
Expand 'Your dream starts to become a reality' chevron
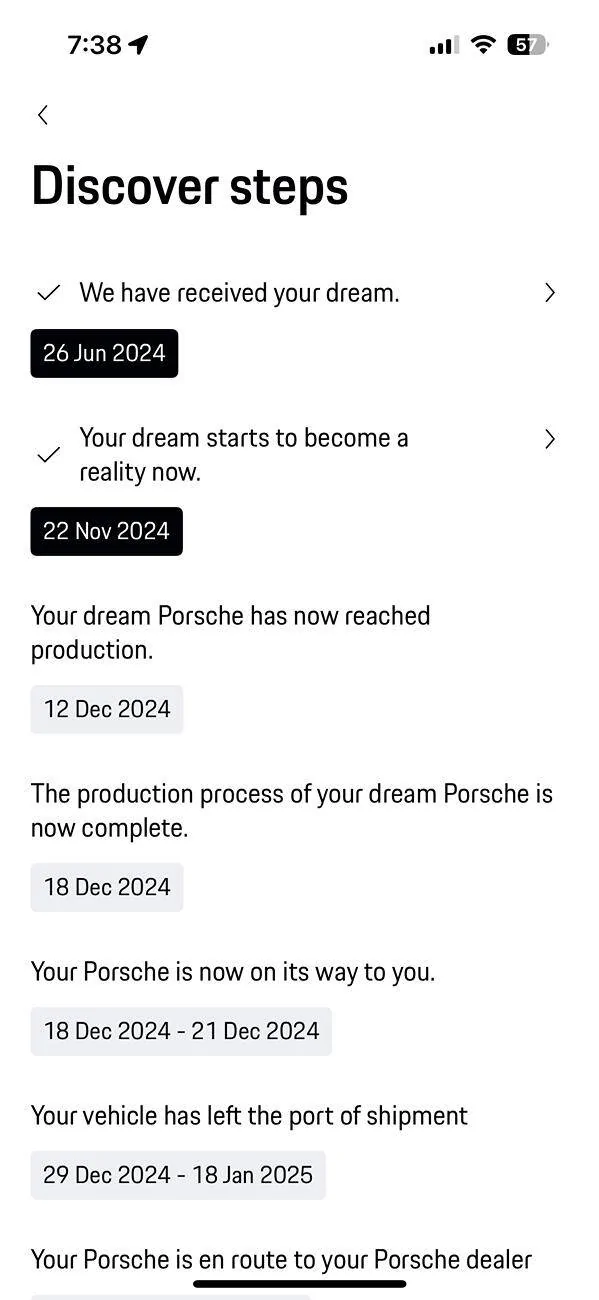(549, 439)
